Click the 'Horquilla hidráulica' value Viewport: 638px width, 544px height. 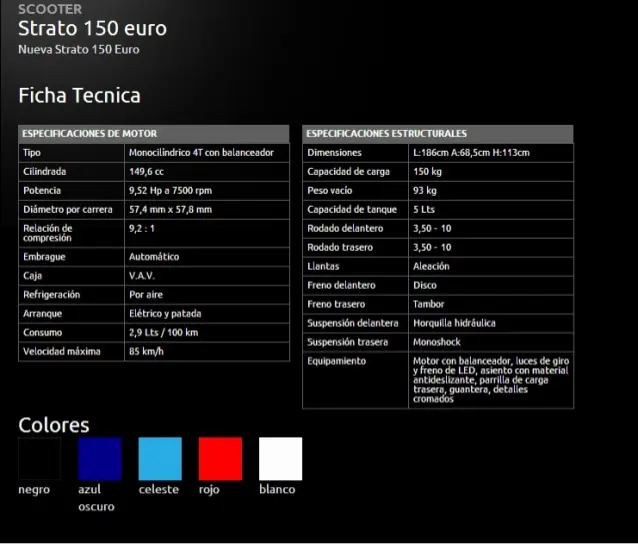pyautogui.click(x=454, y=323)
